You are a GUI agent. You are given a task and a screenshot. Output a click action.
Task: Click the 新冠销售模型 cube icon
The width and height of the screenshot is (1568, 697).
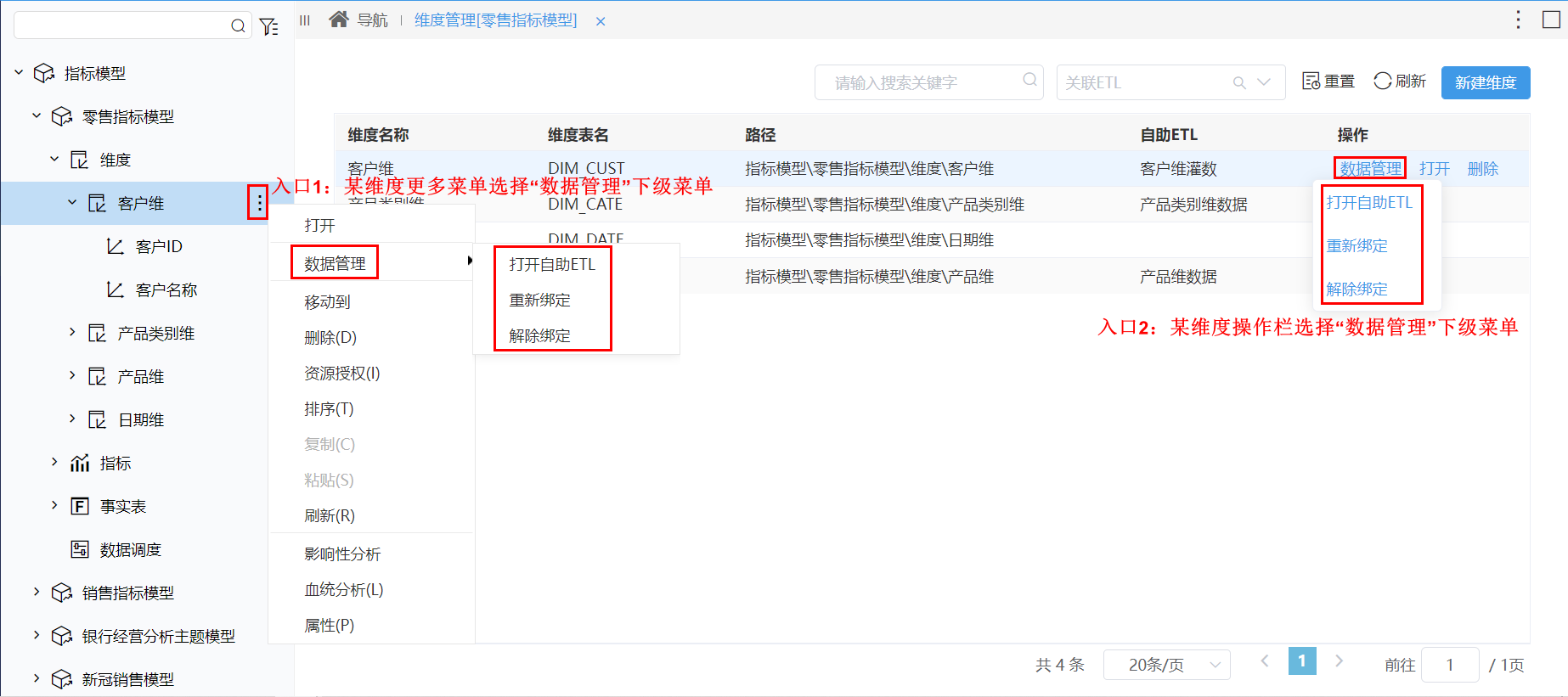coord(62,680)
